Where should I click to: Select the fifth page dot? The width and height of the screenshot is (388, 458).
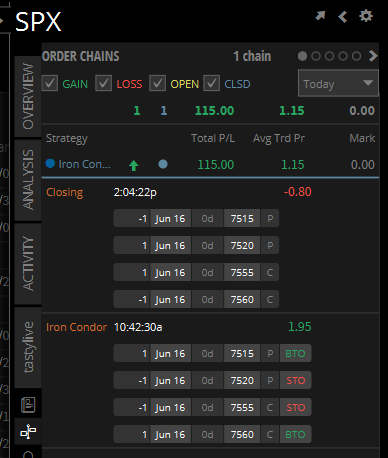[x=356, y=56]
